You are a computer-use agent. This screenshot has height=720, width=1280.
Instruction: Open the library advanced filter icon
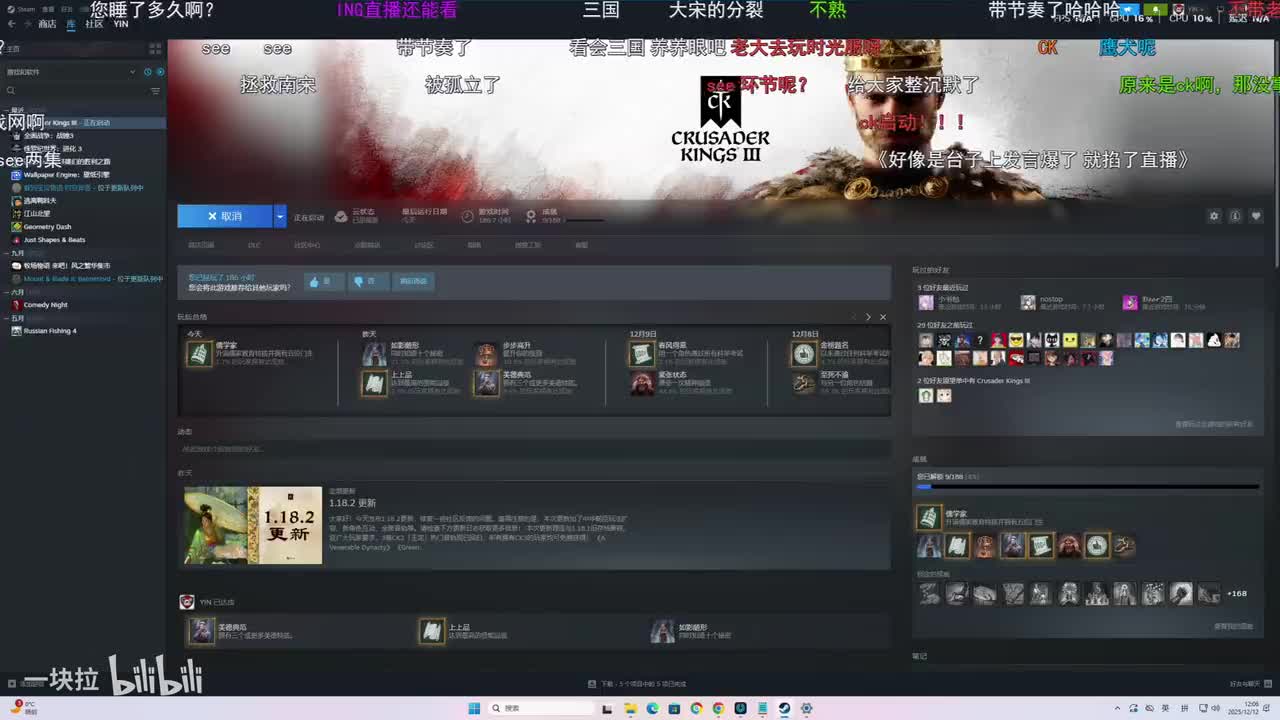pos(155,91)
